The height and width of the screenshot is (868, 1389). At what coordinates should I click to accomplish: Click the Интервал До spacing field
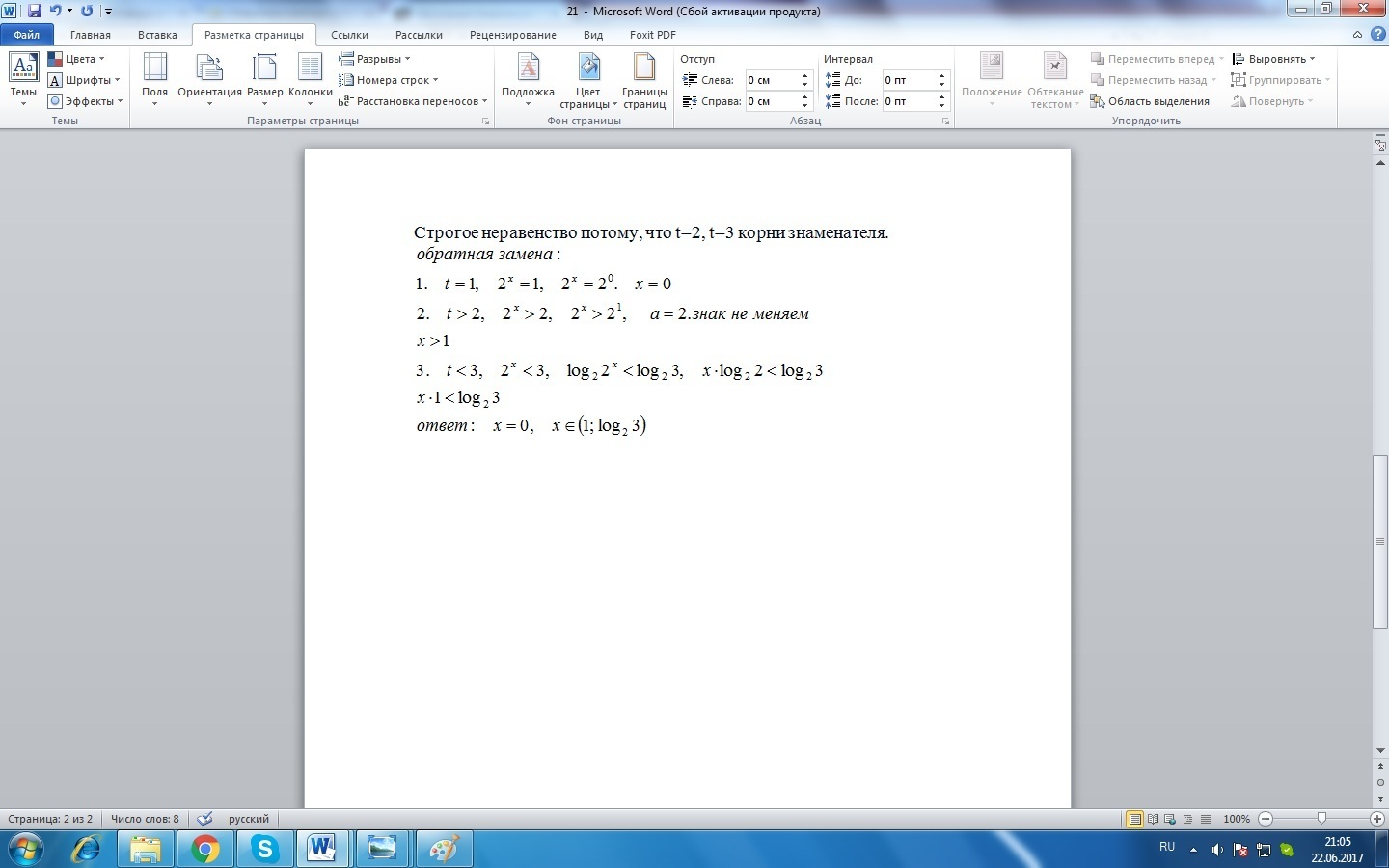click(908, 80)
